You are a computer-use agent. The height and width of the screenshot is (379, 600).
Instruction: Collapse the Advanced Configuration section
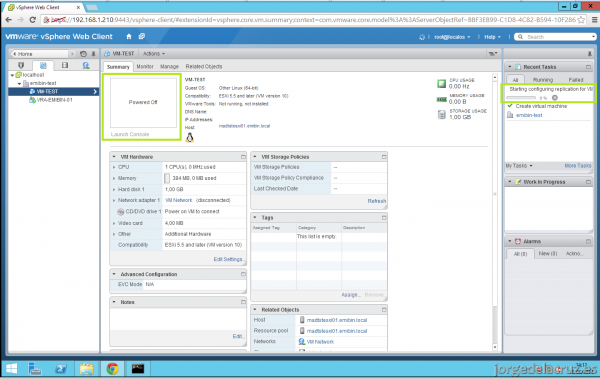pyautogui.click(x=114, y=274)
